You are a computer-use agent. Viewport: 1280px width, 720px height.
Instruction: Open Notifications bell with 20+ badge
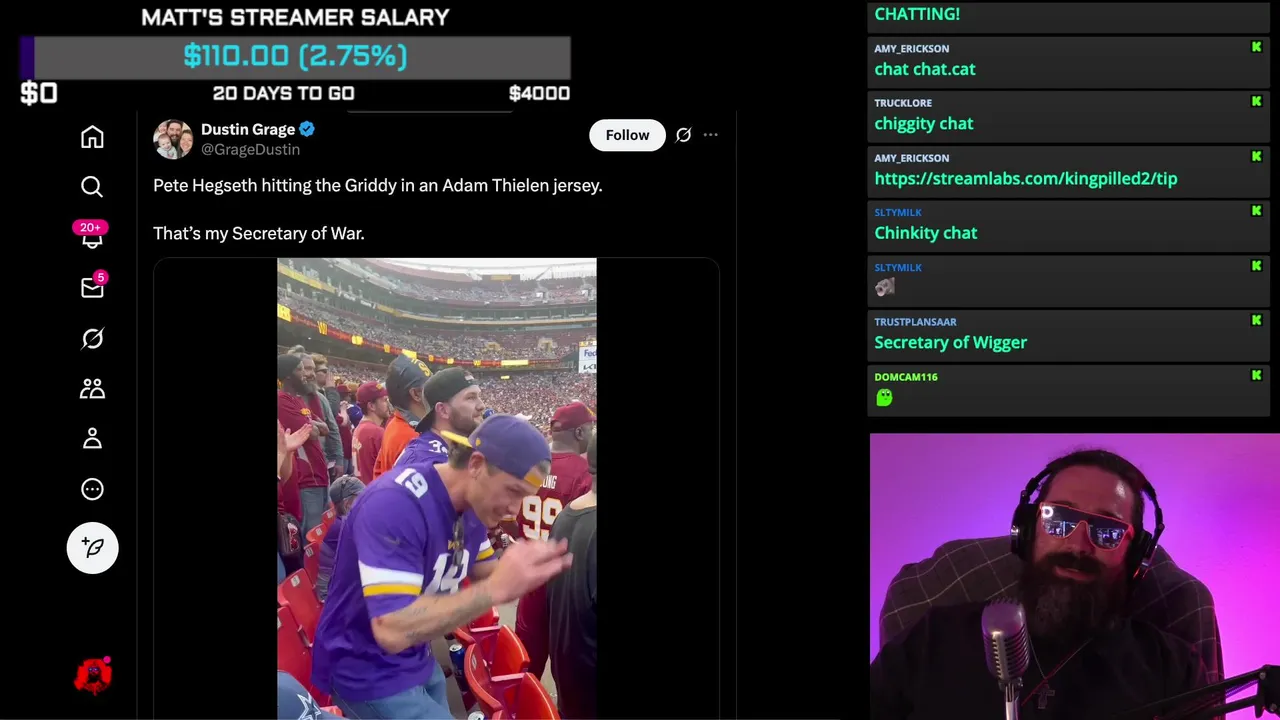pos(91,236)
